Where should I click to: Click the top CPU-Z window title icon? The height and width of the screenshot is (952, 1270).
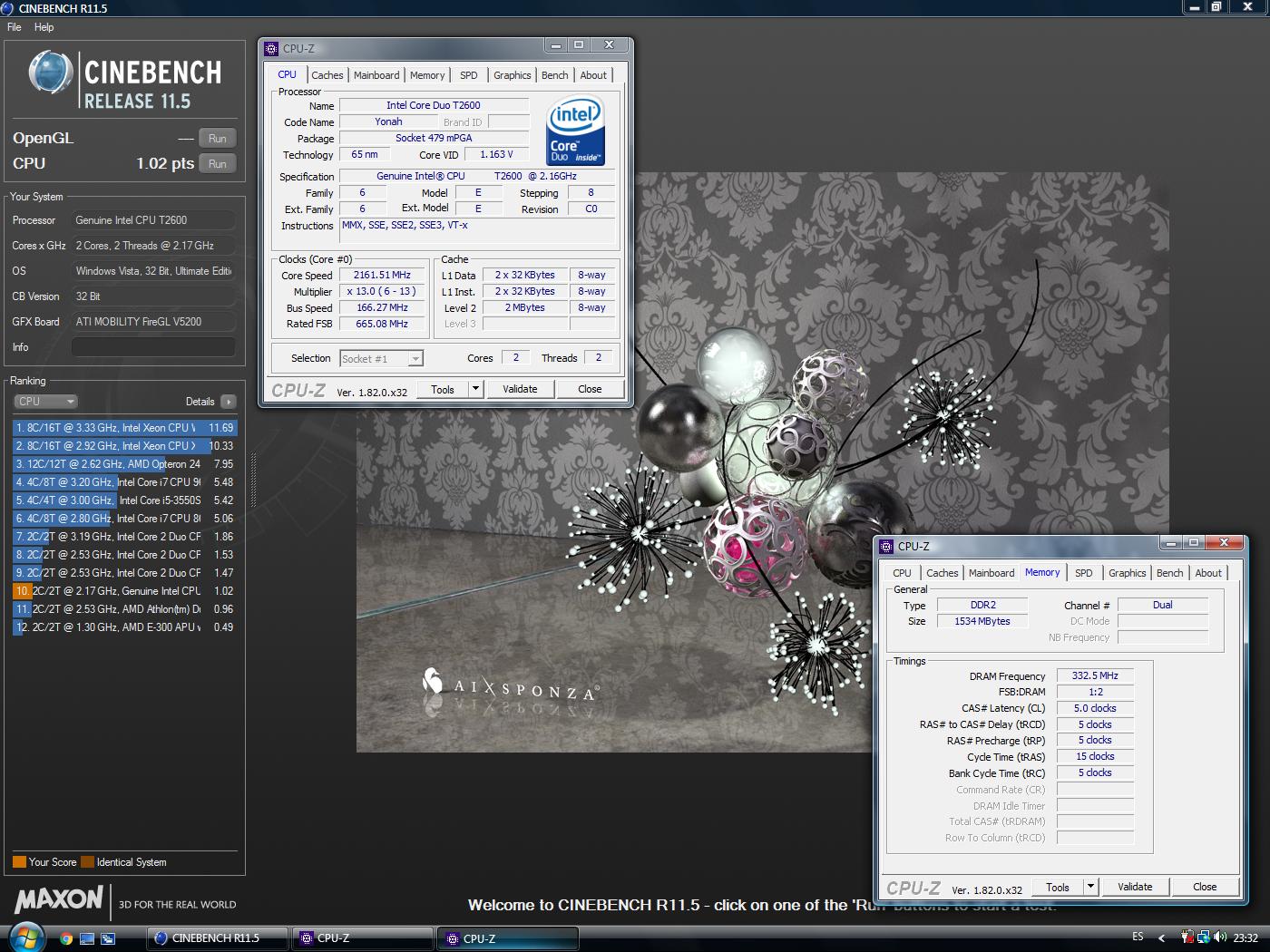coord(271,49)
